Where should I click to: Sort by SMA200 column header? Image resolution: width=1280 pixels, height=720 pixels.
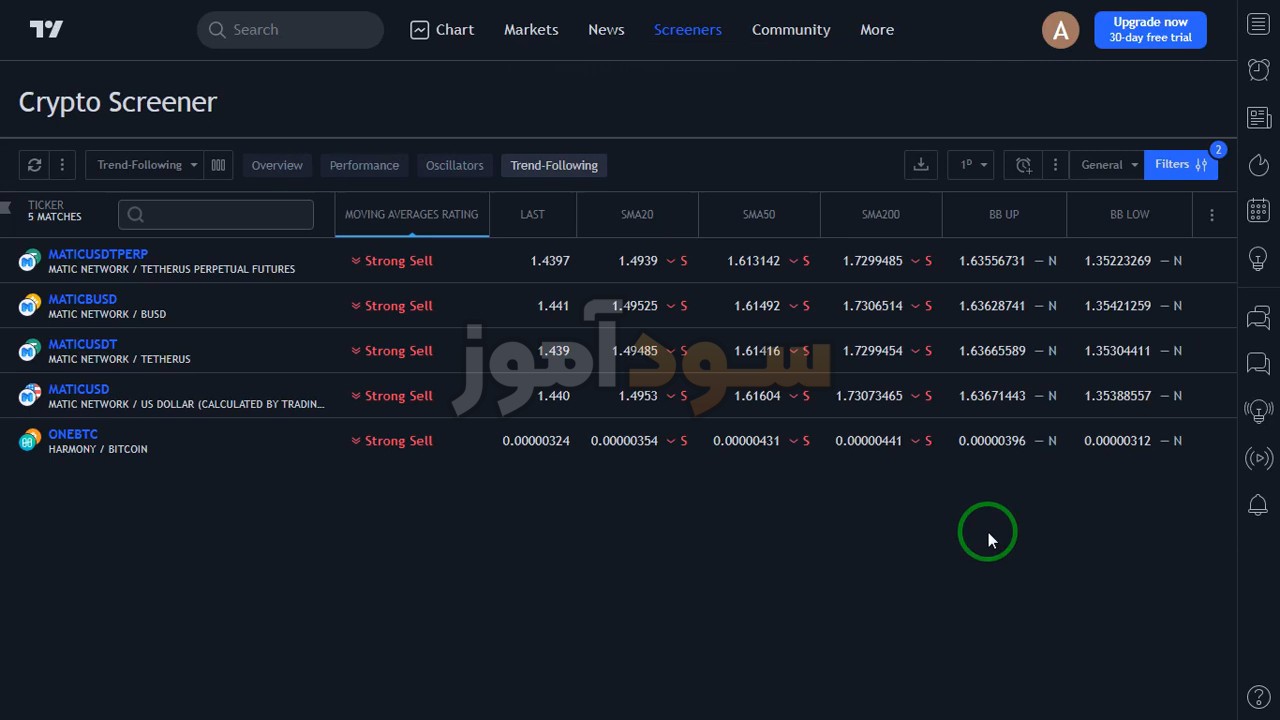(x=881, y=214)
